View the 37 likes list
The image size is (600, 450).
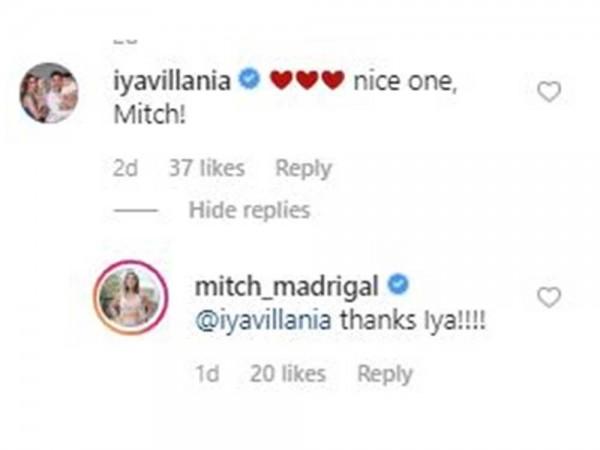click(207, 168)
